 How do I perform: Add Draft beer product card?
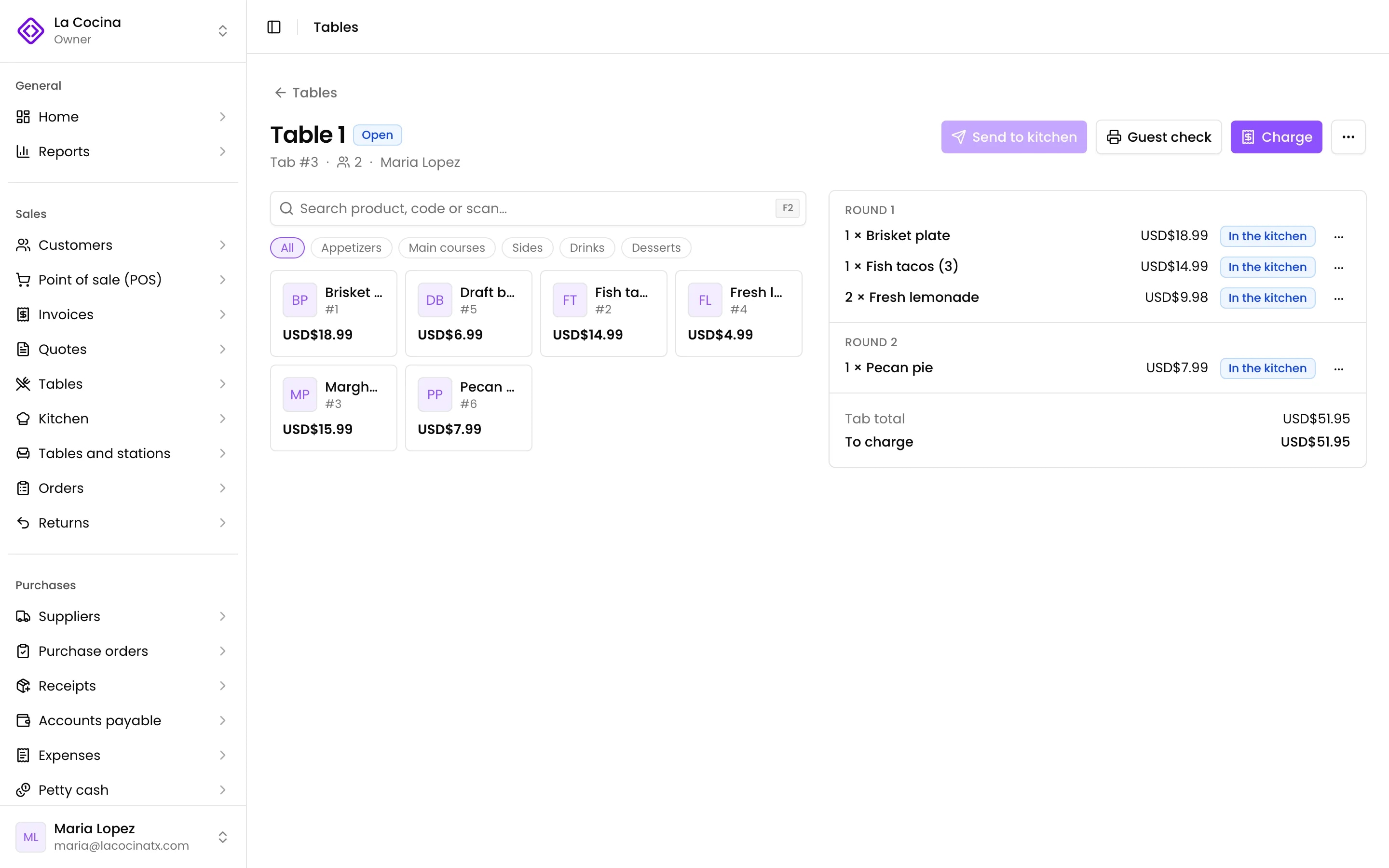tap(468, 313)
